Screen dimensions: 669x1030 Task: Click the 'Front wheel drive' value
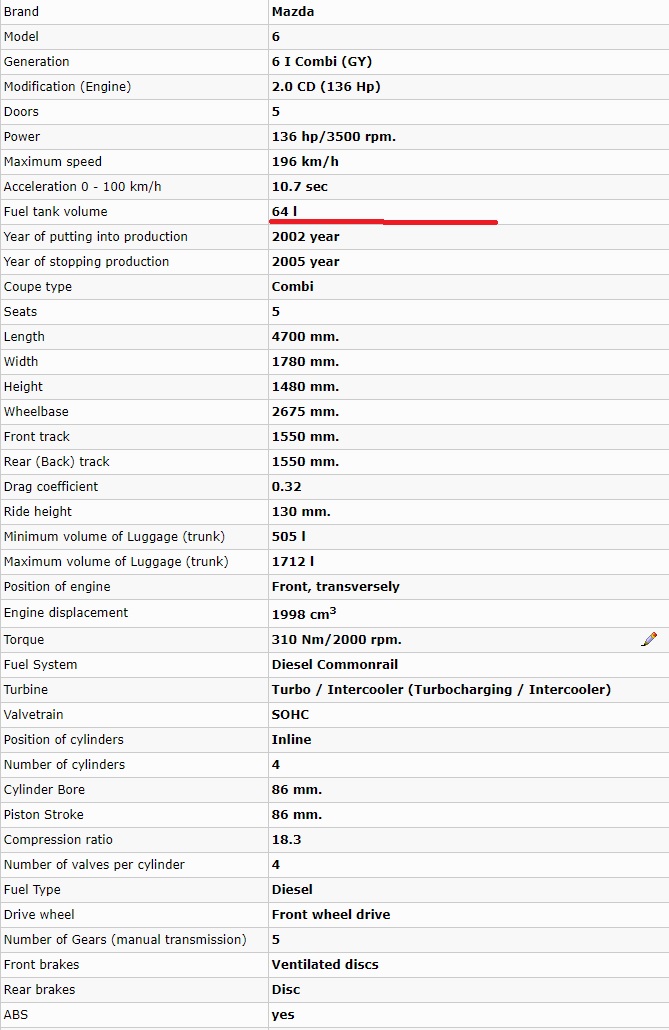(331, 914)
